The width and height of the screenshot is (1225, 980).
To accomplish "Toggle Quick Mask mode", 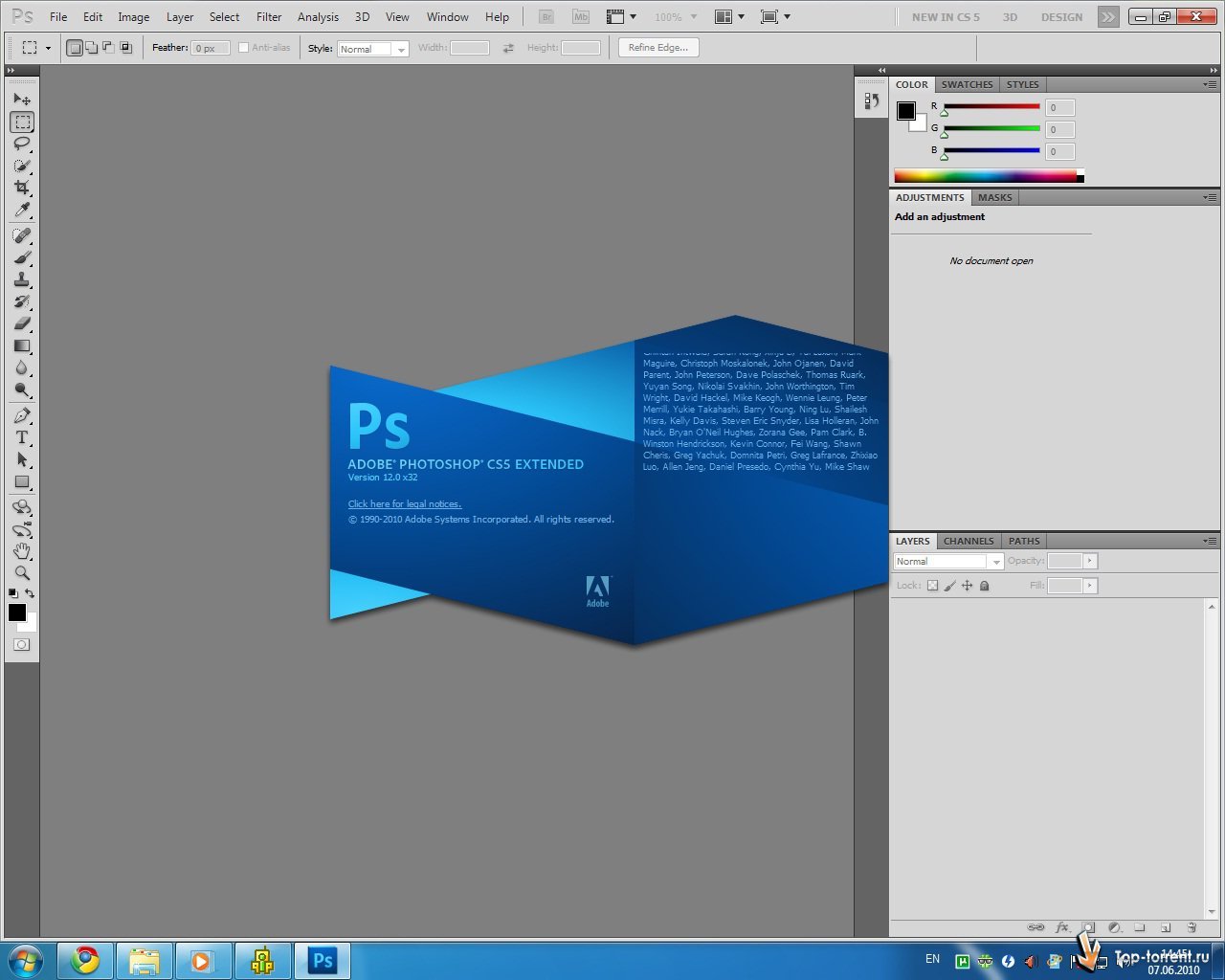I will (x=21, y=645).
